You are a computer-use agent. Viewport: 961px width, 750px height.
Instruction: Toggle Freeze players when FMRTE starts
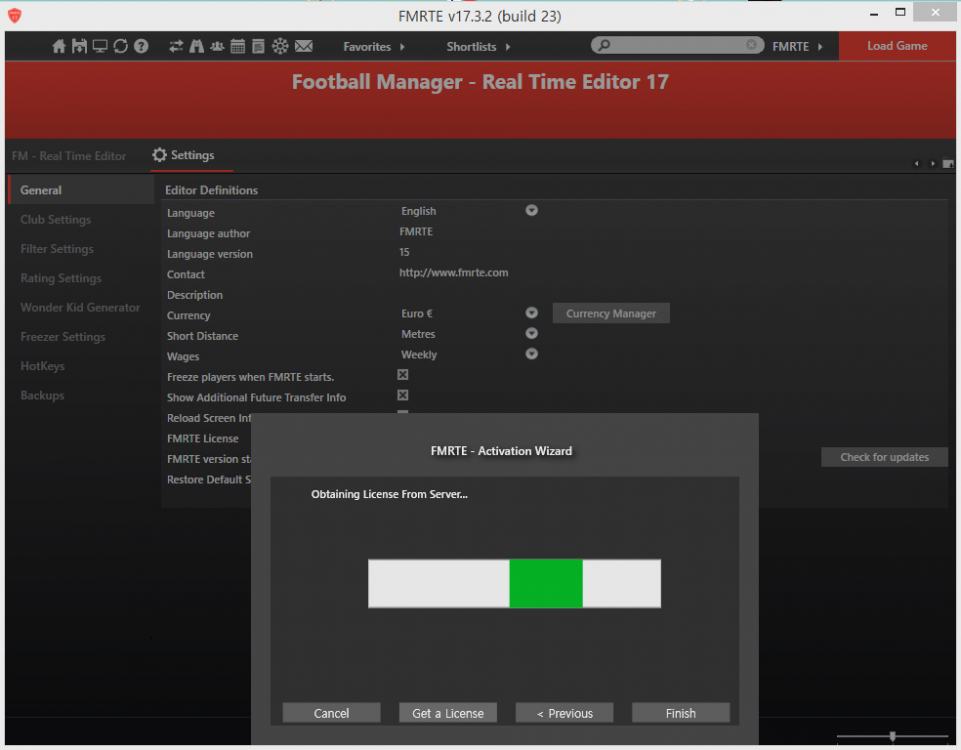click(403, 375)
